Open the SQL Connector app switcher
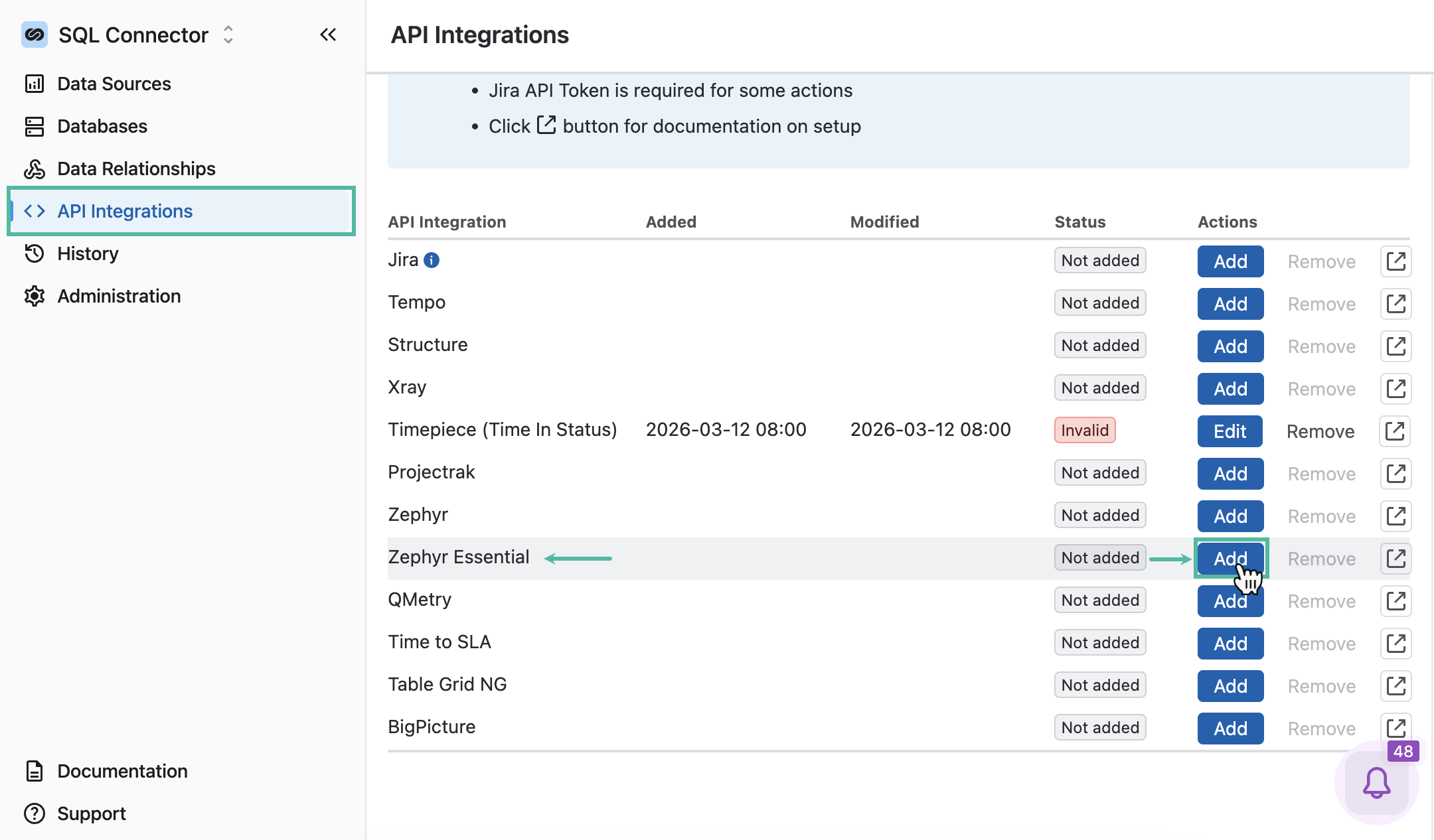 coord(228,35)
